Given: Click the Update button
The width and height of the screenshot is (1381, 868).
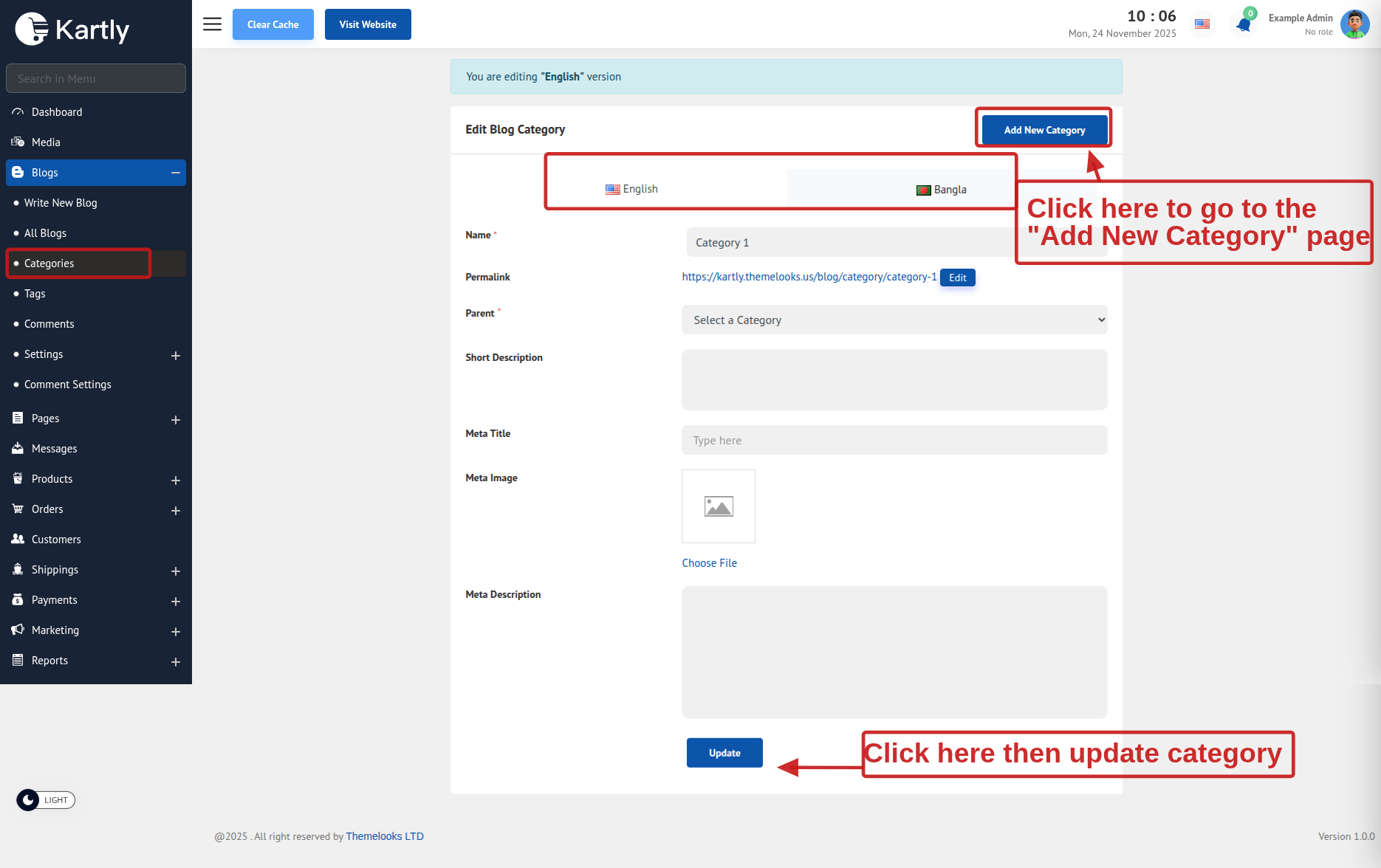Looking at the screenshot, I should (724, 753).
